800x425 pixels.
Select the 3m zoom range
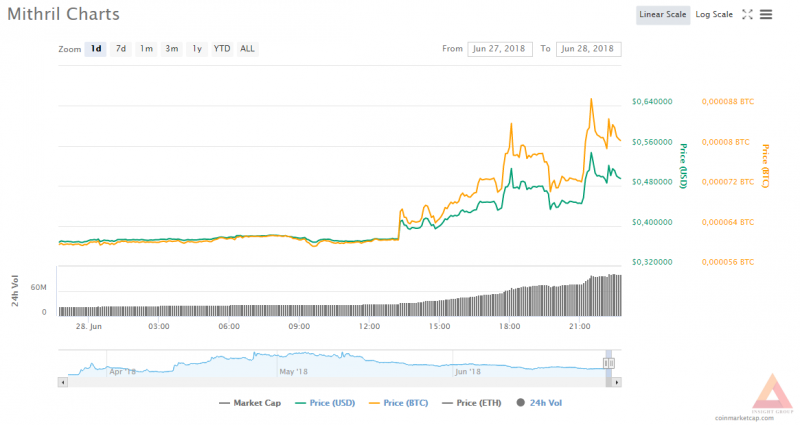(x=171, y=49)
